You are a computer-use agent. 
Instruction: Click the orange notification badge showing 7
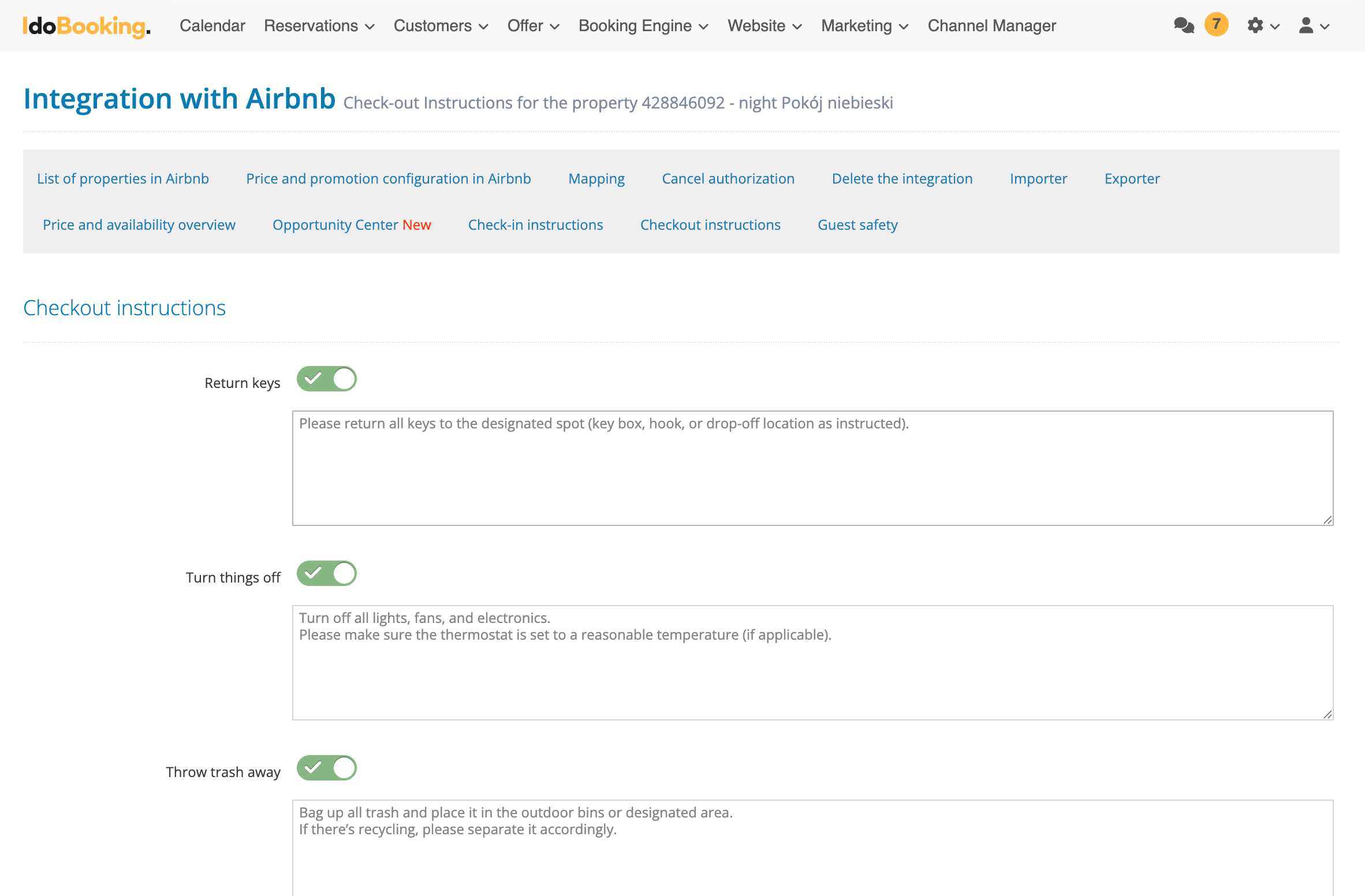click(1216, 24)
